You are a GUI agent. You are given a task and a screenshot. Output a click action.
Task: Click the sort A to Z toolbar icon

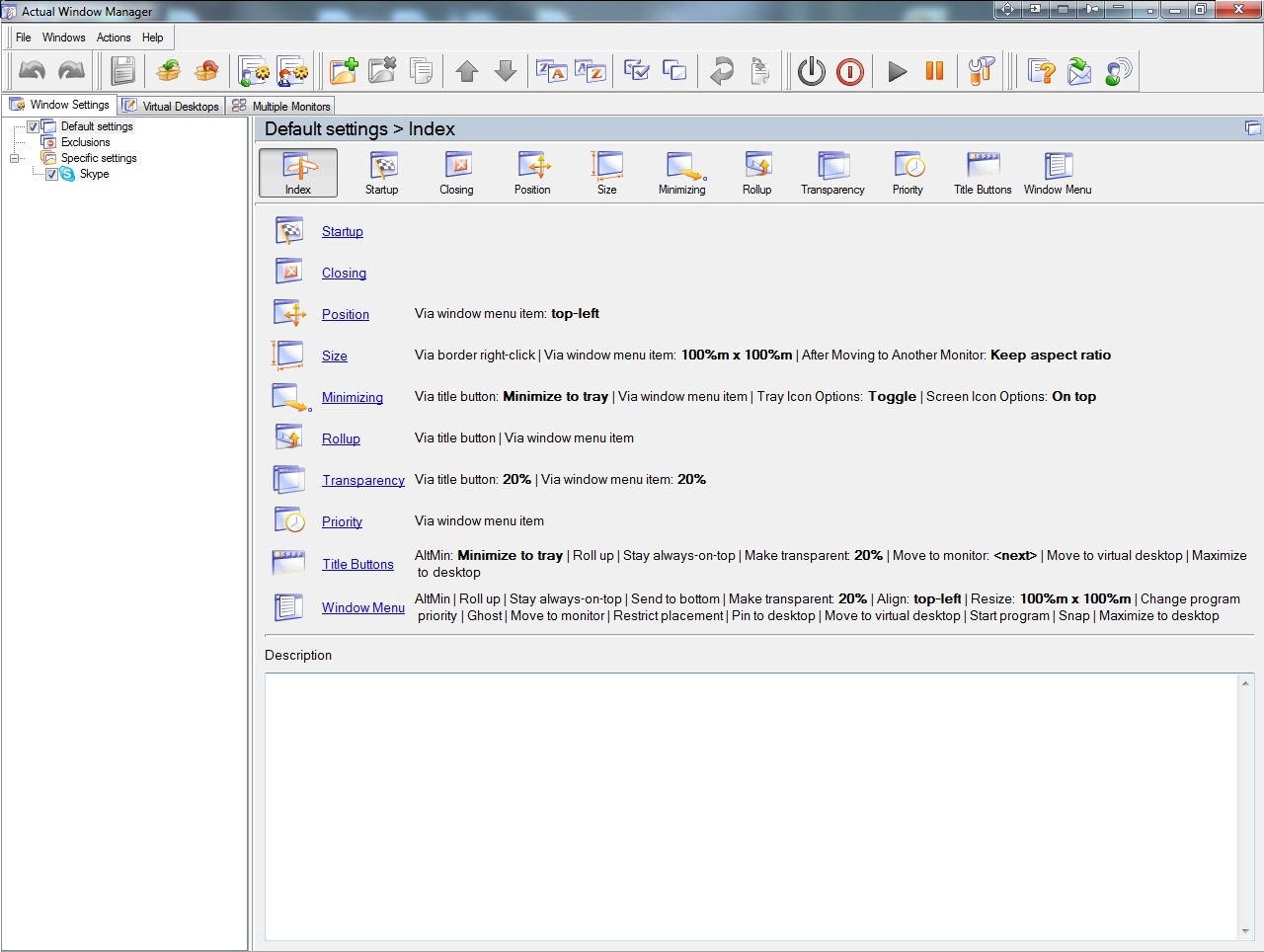tap(590, 71)
